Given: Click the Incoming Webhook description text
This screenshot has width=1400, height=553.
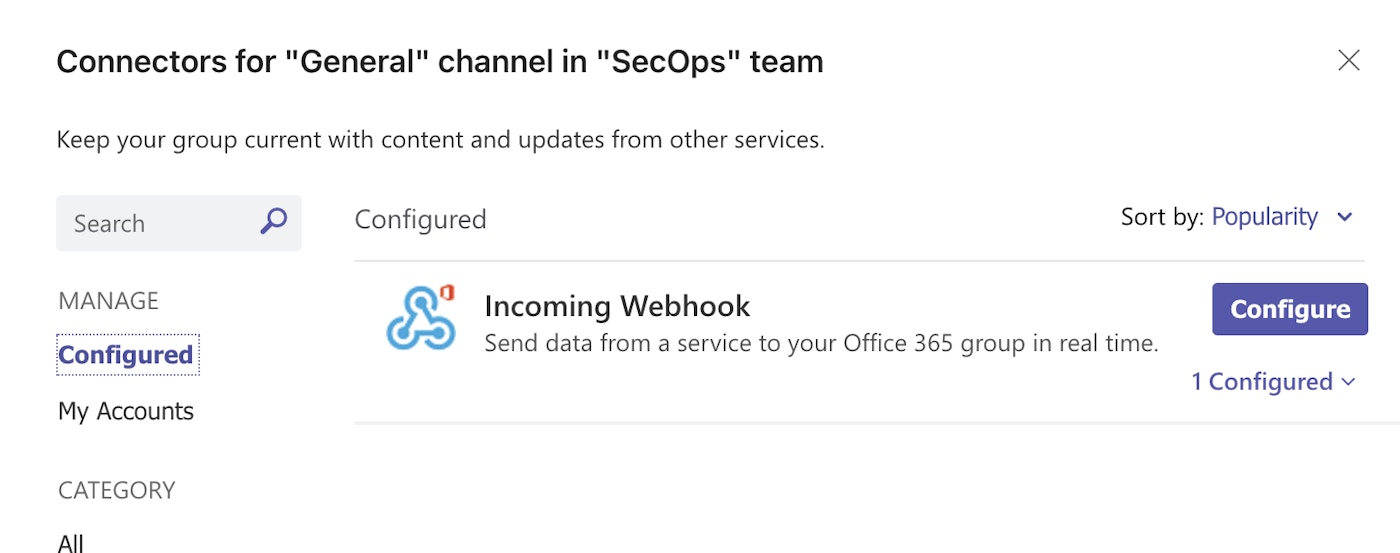Looking at the screenshot, I should tap(821, 344).
